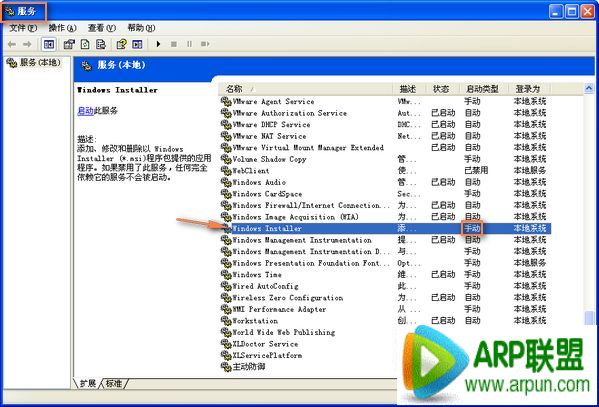Click the vertical scrollbar thumb in list
The width and height of the screenshot is (599, 407).
pyautogui.click(x=589, y=318)
